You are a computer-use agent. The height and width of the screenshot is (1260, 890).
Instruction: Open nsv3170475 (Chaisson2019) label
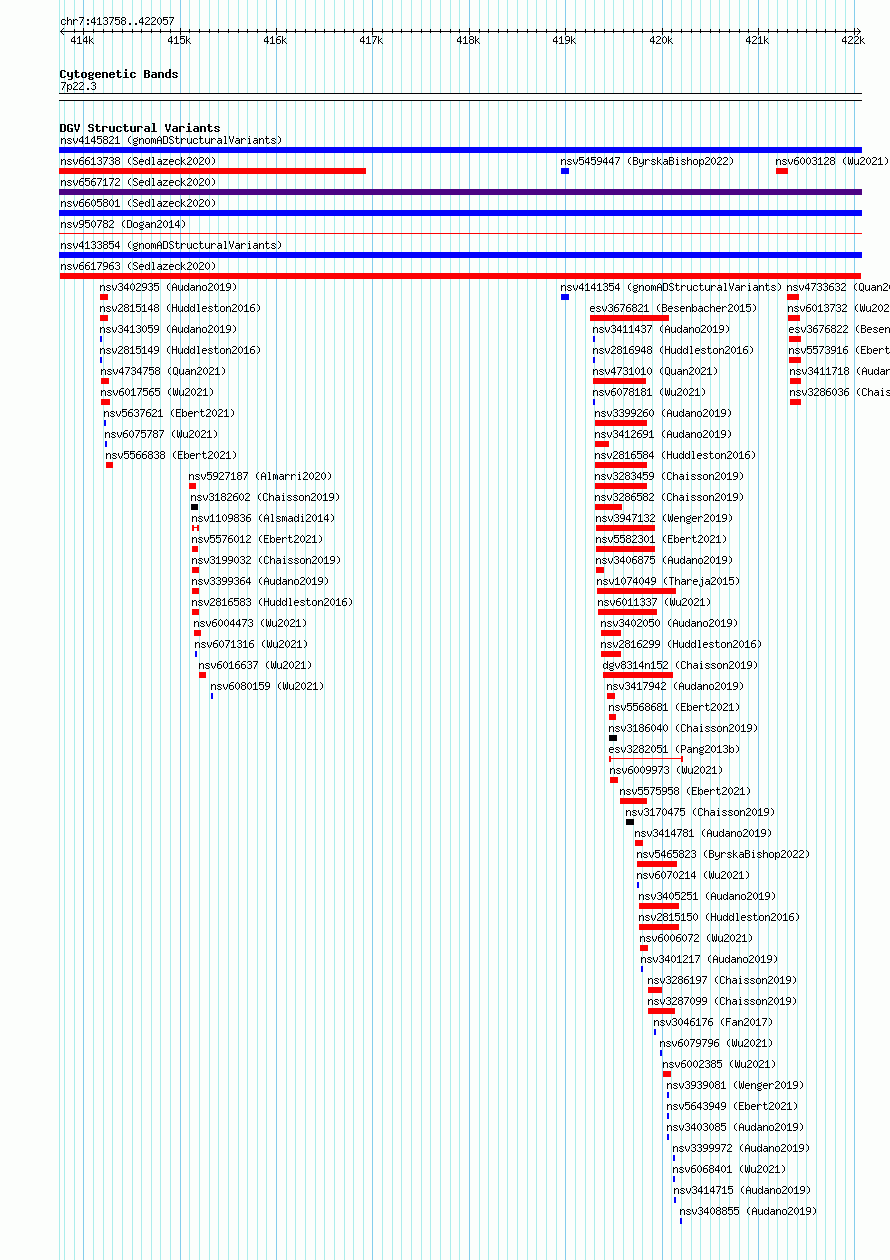(700, 812)
